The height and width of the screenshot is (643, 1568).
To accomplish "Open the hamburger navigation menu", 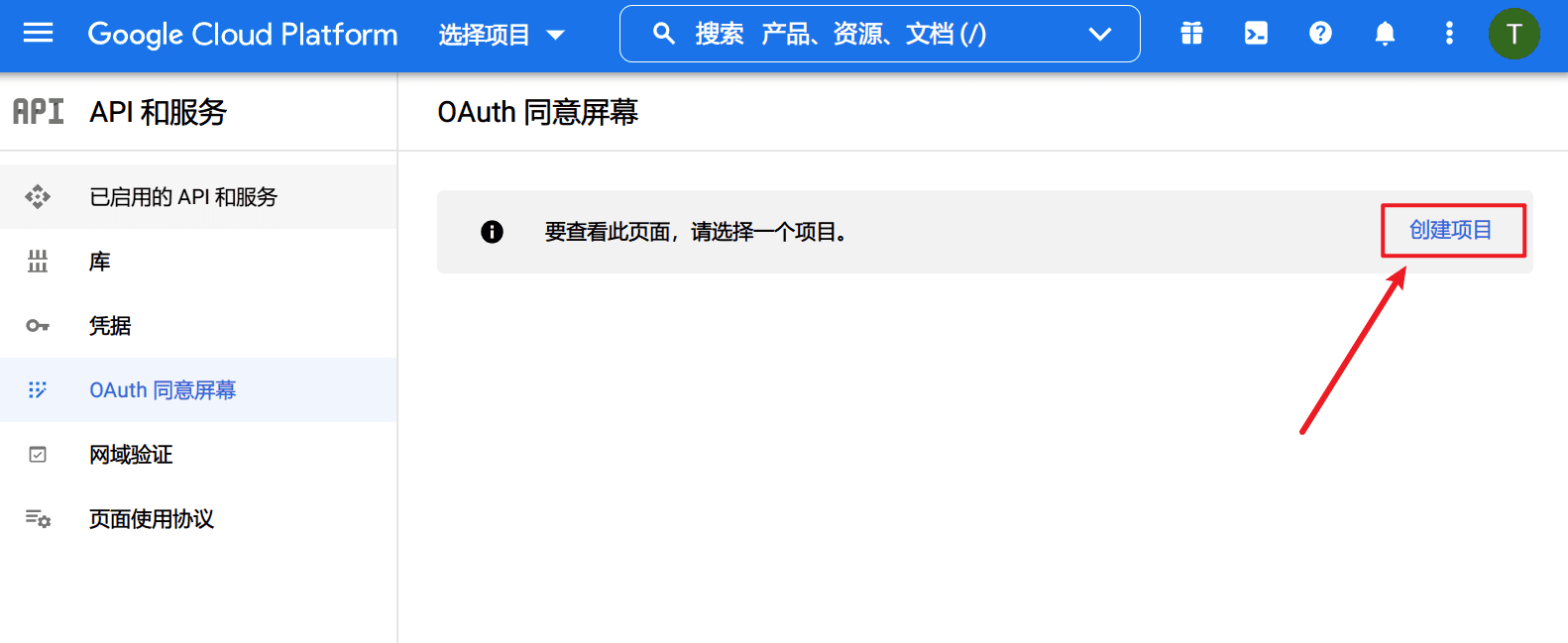I will tap(38, 34).
